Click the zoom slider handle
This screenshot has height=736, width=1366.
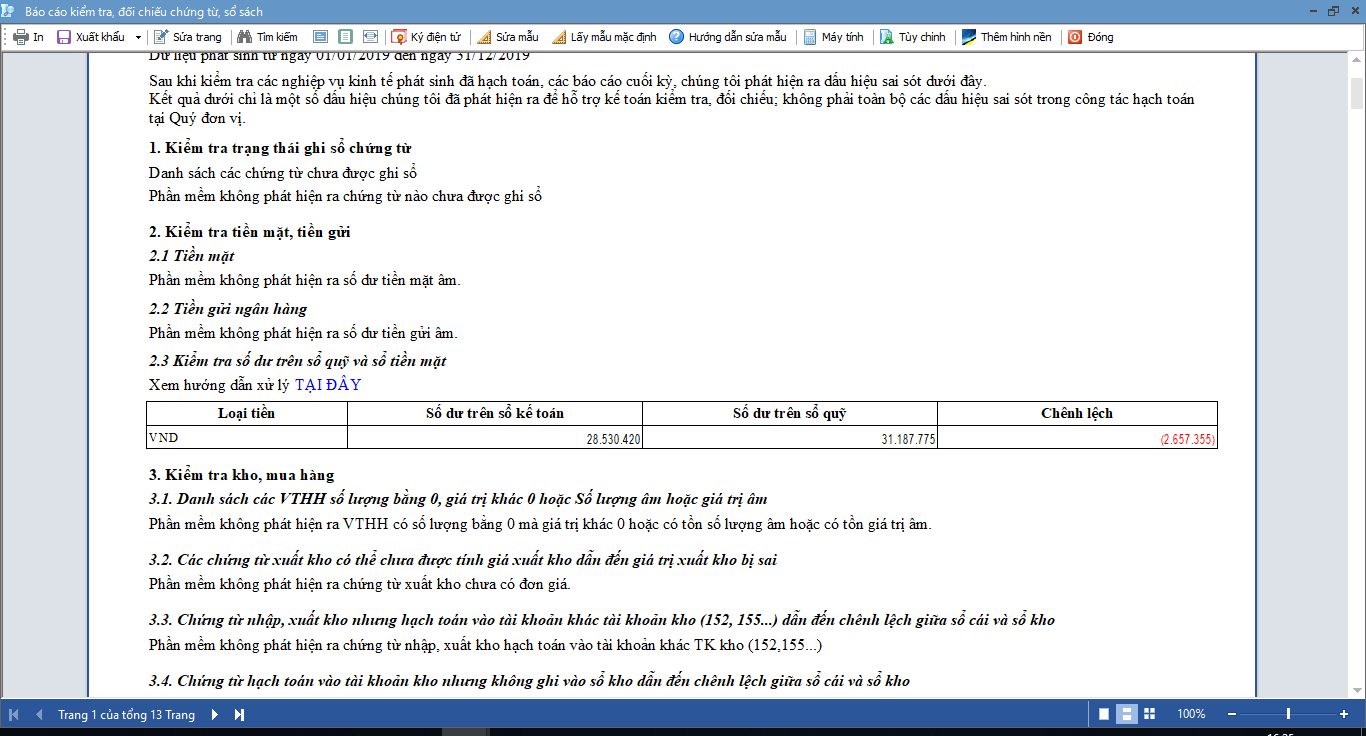pyautogui.click(x=1288, y=714)
